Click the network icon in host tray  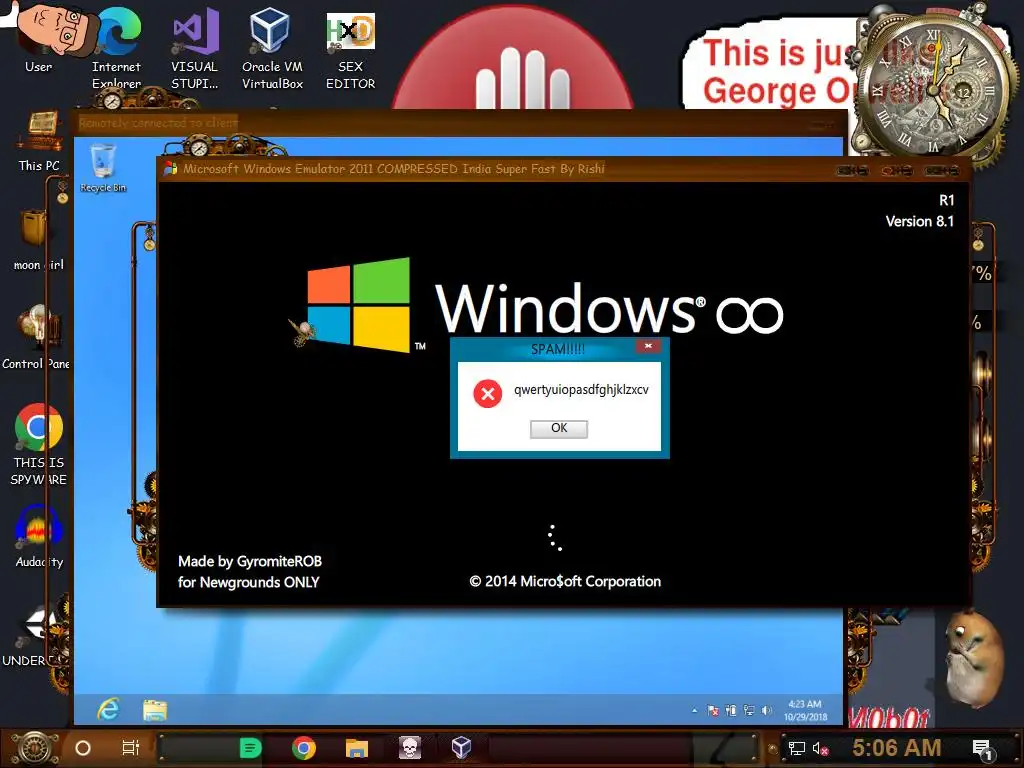(x=796, y=748)
